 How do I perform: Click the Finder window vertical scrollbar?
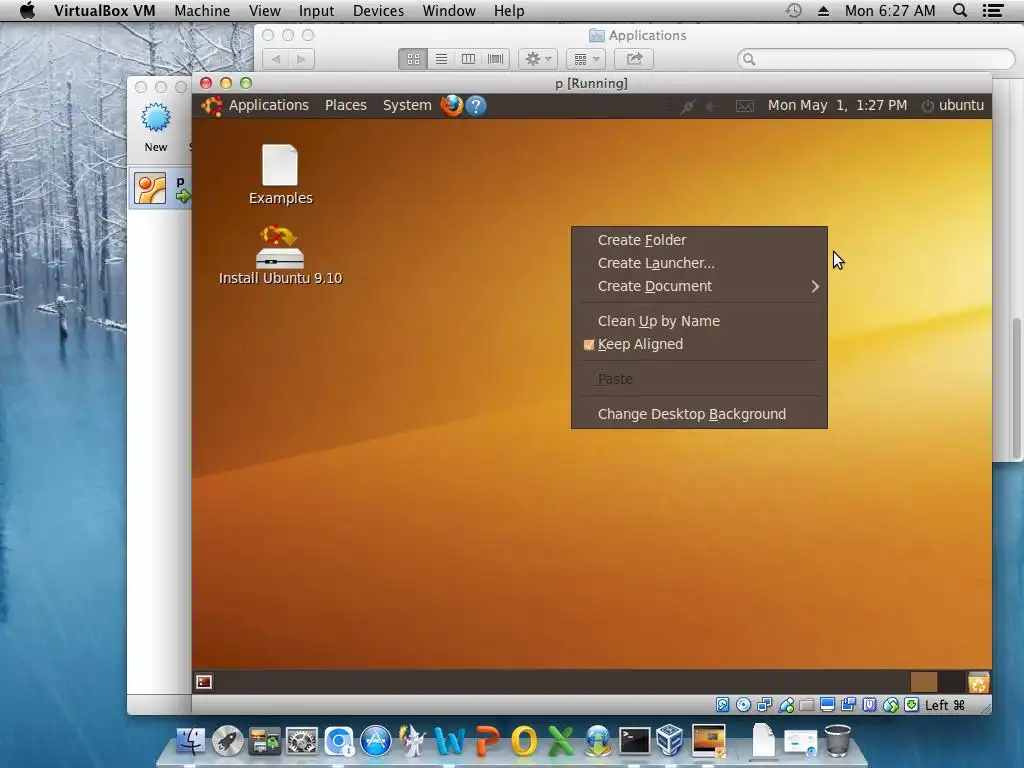[1017, 389]
